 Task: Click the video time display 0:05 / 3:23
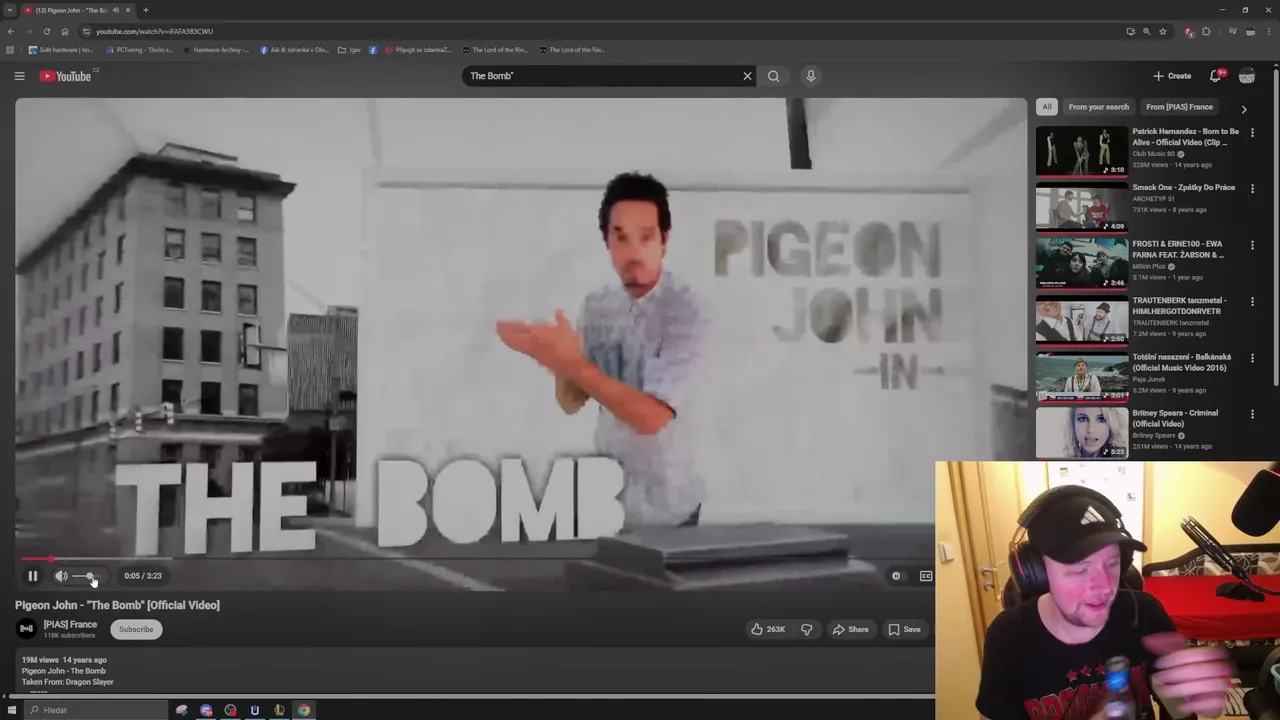pos(143,576)
